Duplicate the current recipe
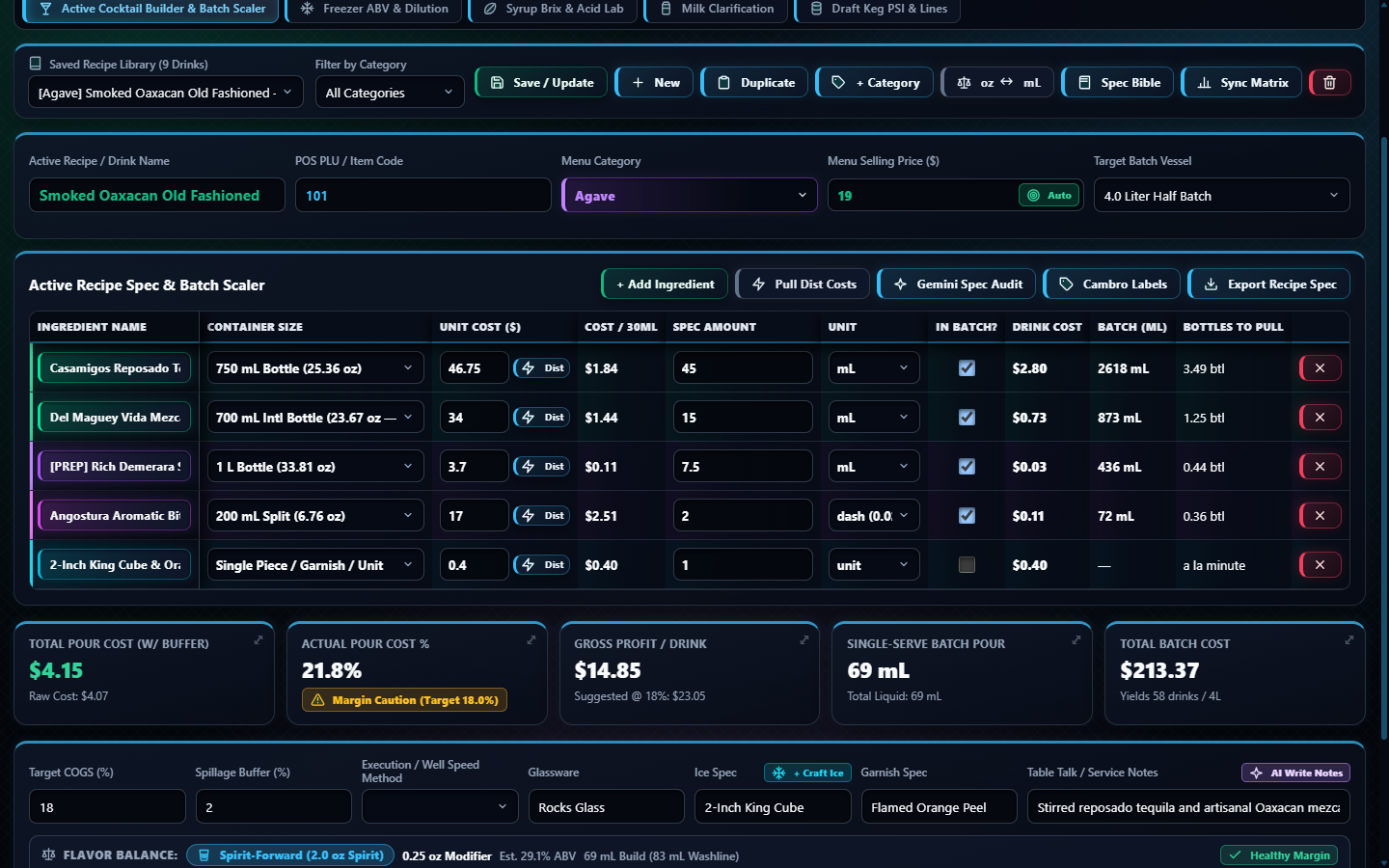This screenshot has width=1389, height=868. pyautogui.click(x=755, y=83)
